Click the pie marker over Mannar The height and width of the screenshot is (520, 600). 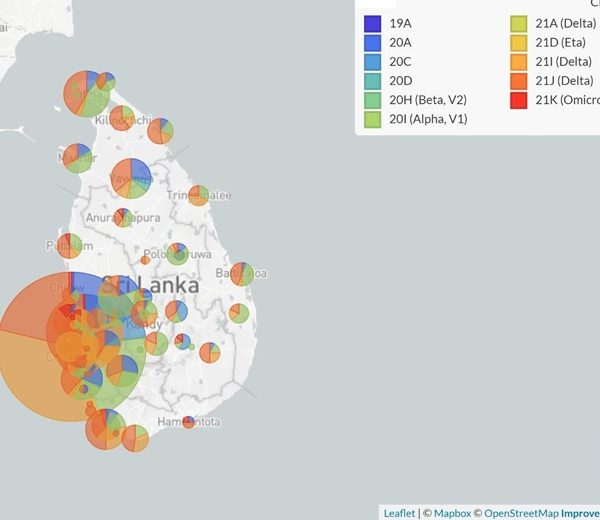click(77, 157)
